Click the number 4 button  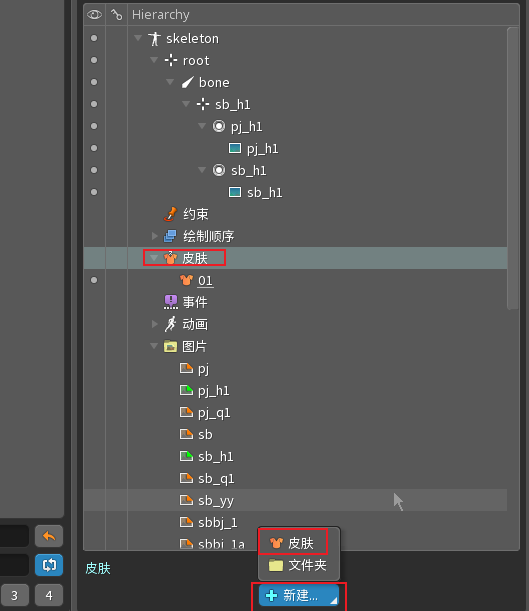point(49,595)
